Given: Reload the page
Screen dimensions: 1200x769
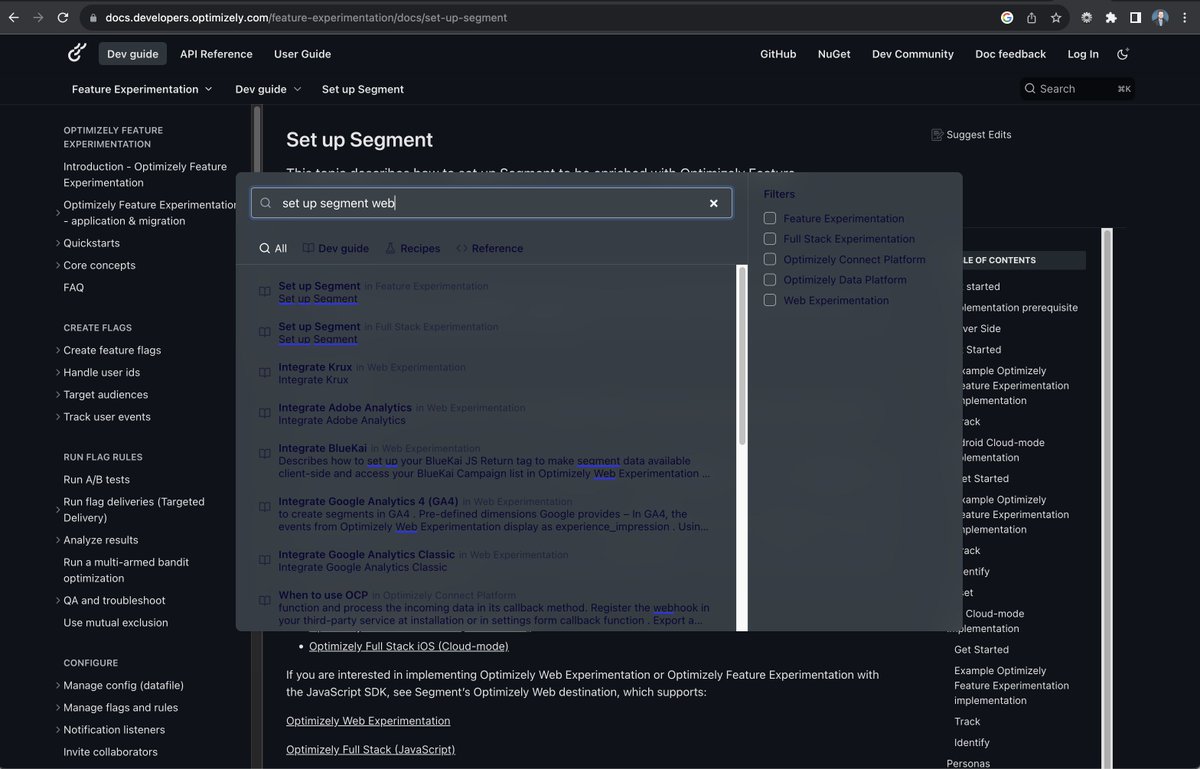Looking at the screenshot, I should tap(63, 18).
